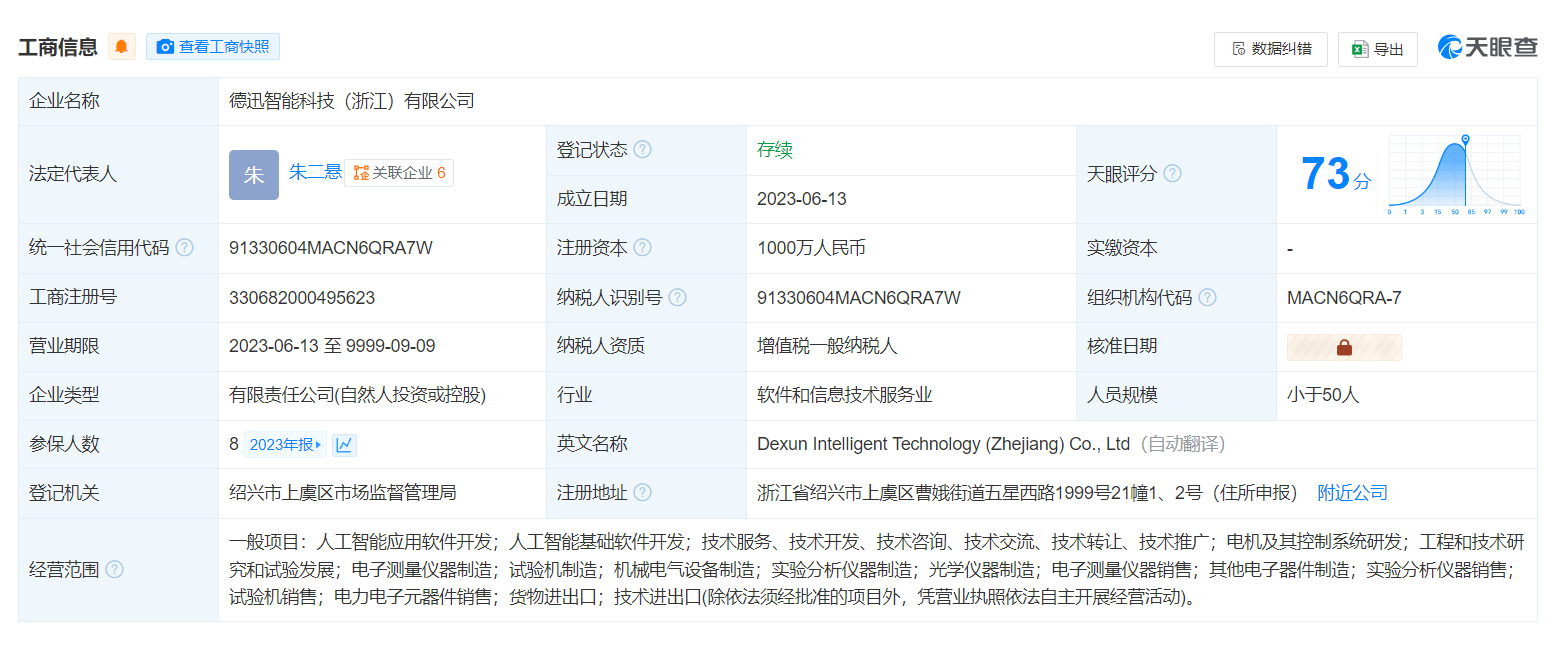Click the 73分 score value

pos(1336,175)
